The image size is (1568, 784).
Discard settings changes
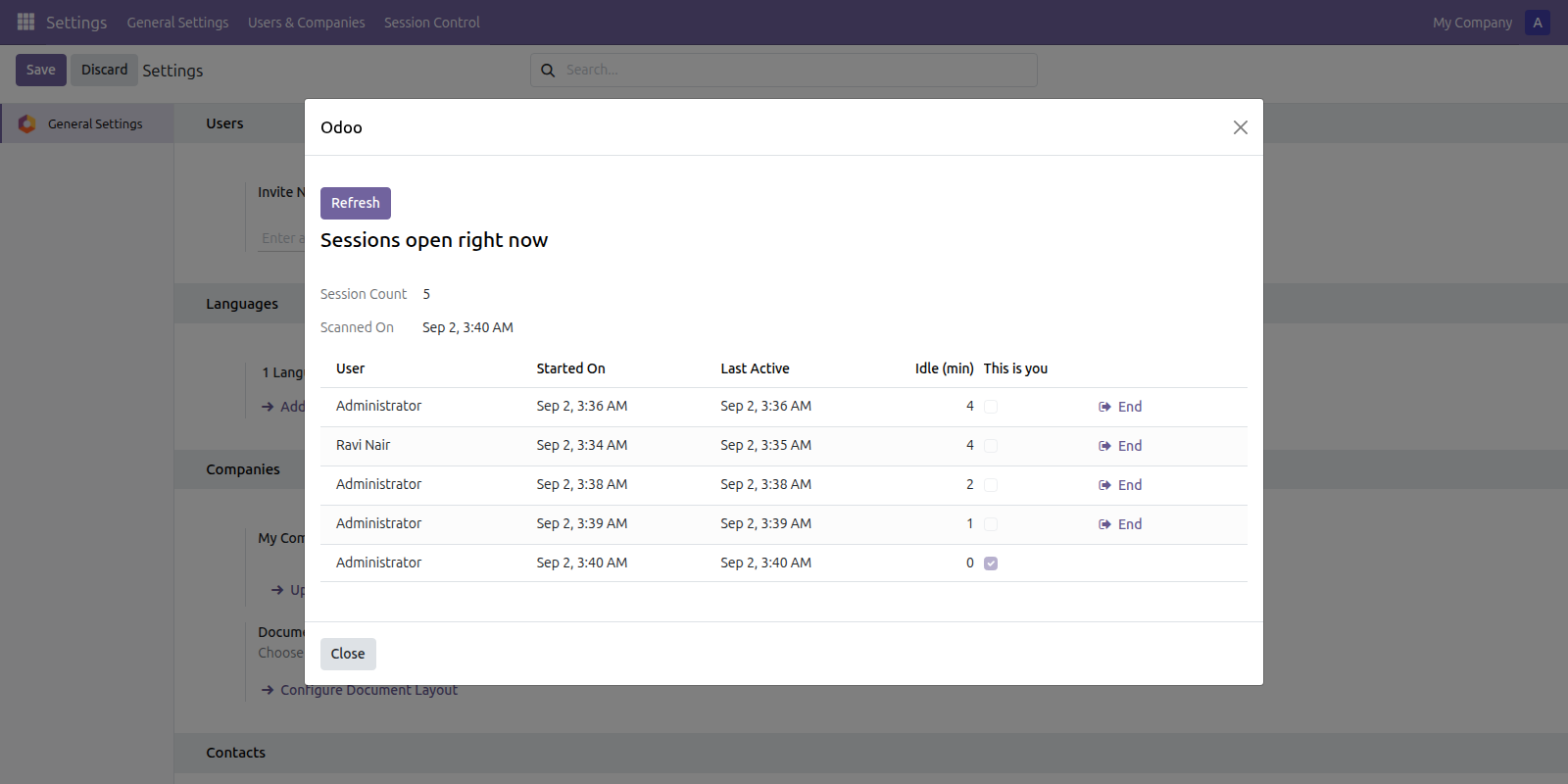(104, 70)
